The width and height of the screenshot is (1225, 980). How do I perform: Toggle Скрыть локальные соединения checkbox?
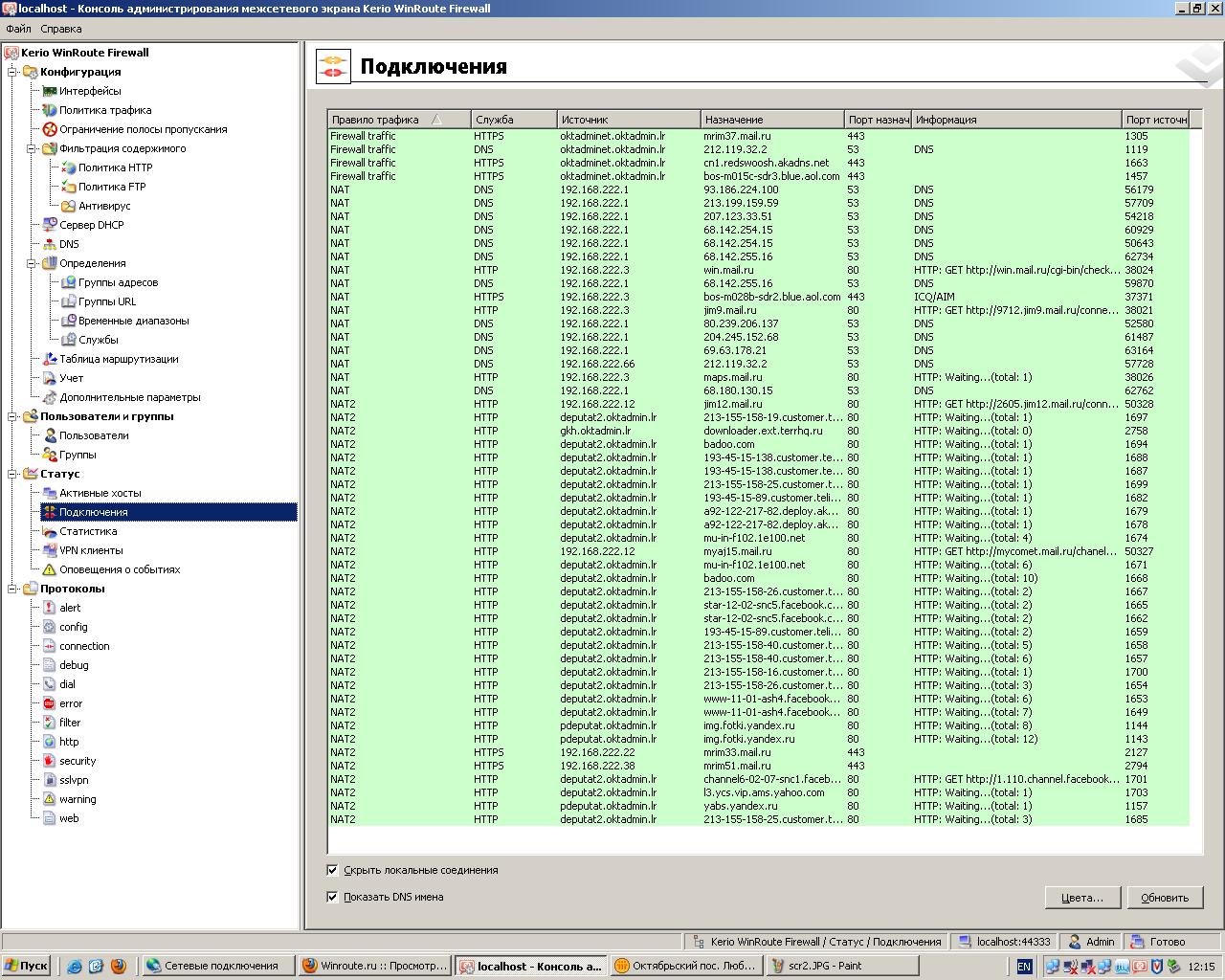332,870
